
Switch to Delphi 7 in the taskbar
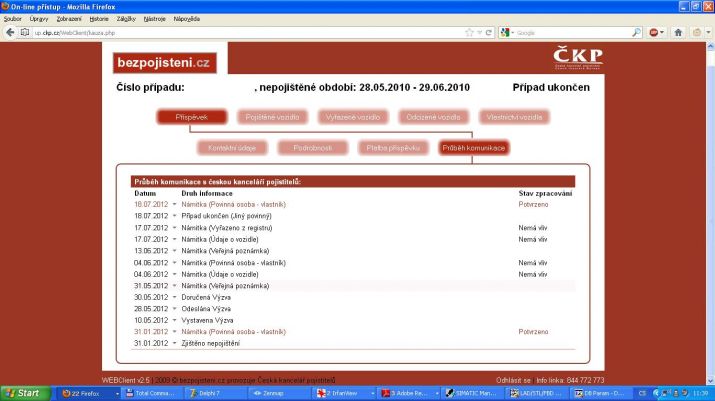[x=215, y=393]
